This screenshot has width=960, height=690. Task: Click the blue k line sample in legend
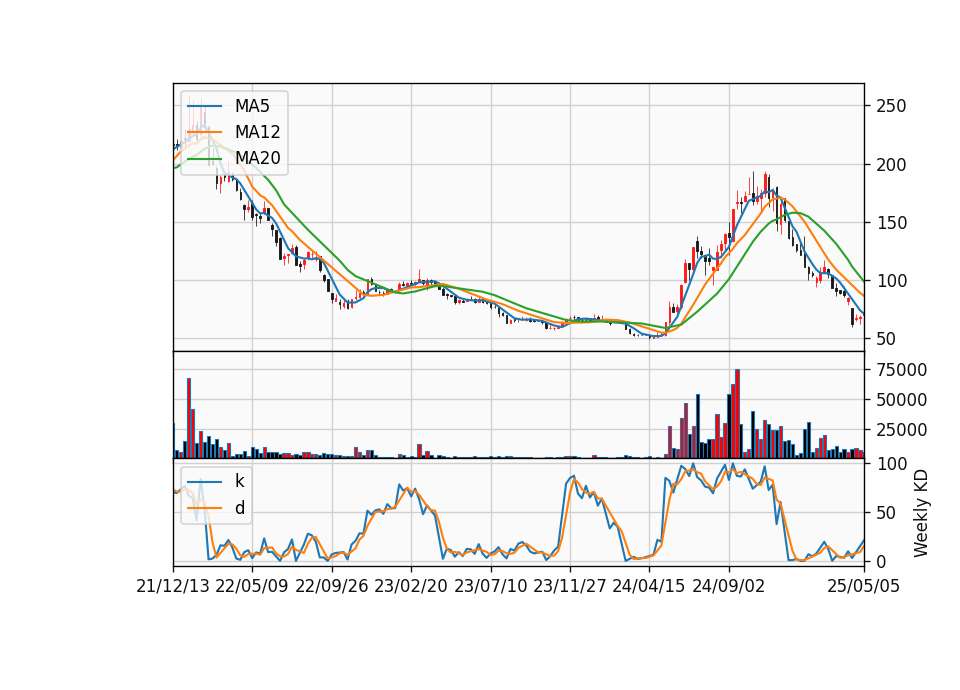(x=204, y=482)
